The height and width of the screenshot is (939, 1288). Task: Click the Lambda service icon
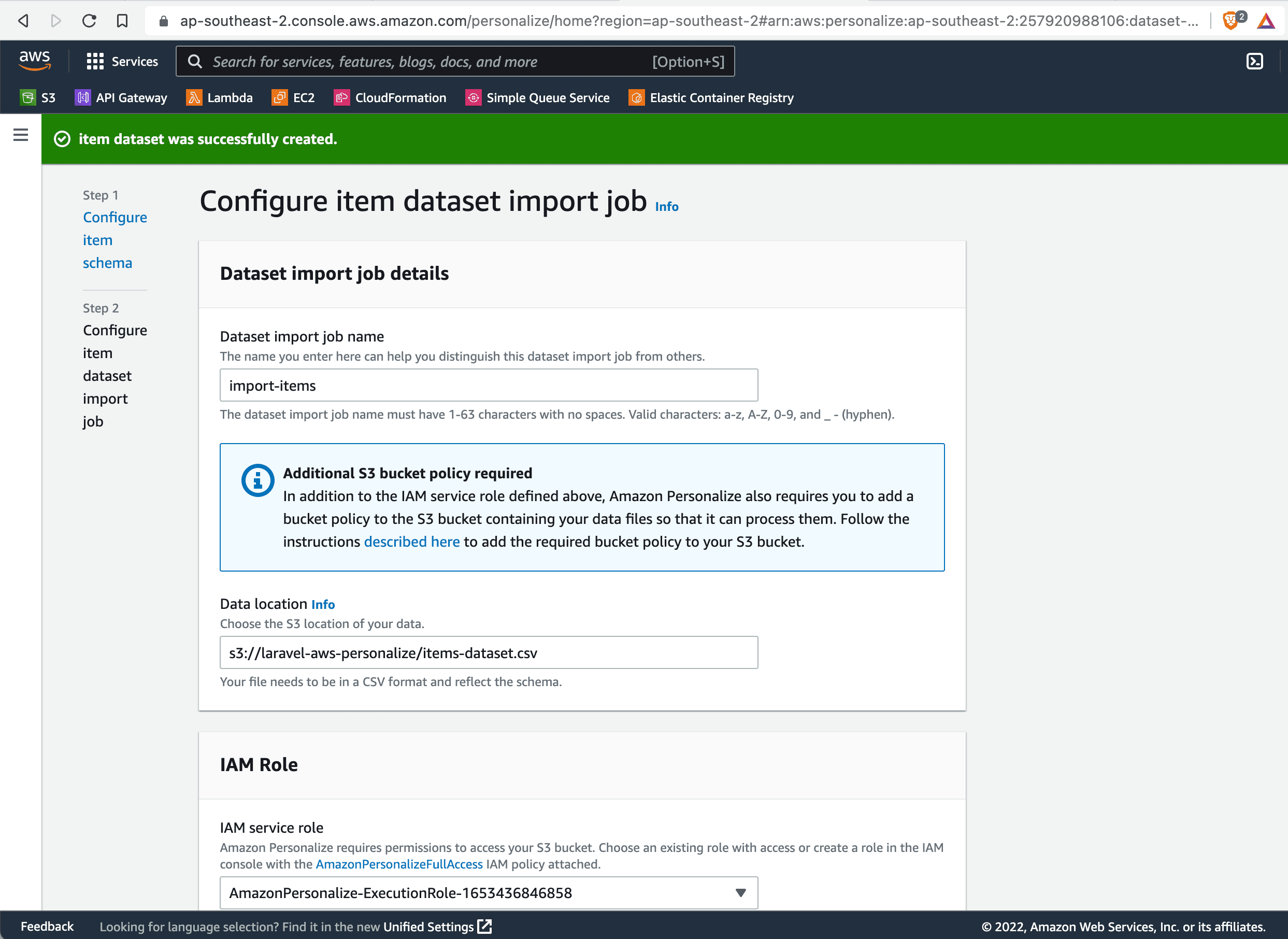point(193,97)
